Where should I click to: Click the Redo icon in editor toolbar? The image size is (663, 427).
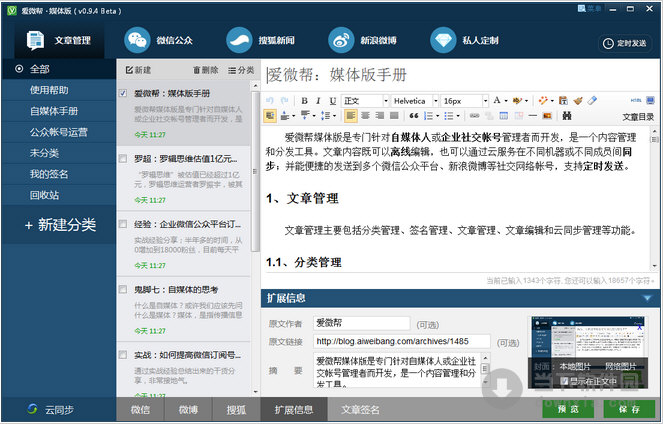tap(284, 101)
